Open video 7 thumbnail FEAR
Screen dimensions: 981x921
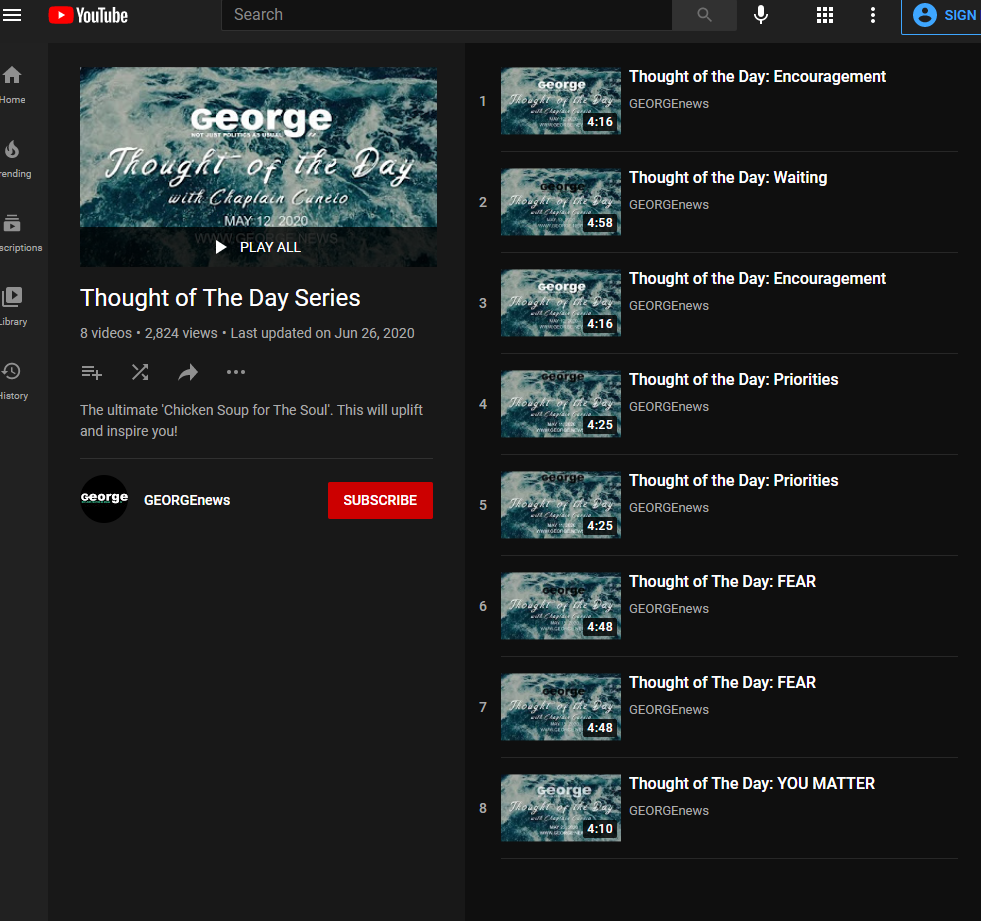[561, 707]
